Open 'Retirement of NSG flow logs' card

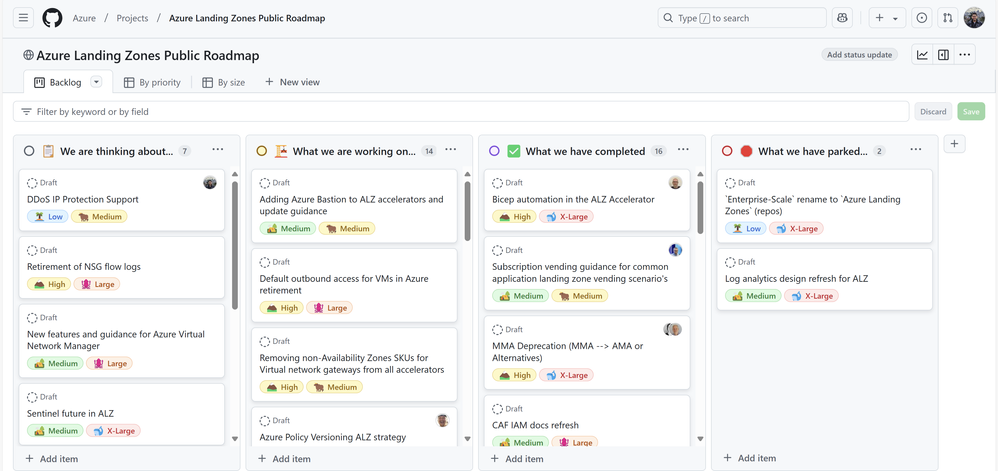coord(84,267)
